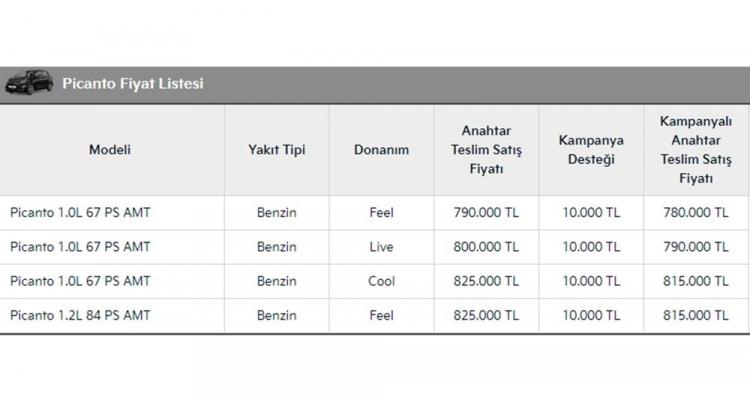Click Kampanyalı Anahtar Teslim Satış Fiyatı header
750x396 pixels.
point(695,150)
